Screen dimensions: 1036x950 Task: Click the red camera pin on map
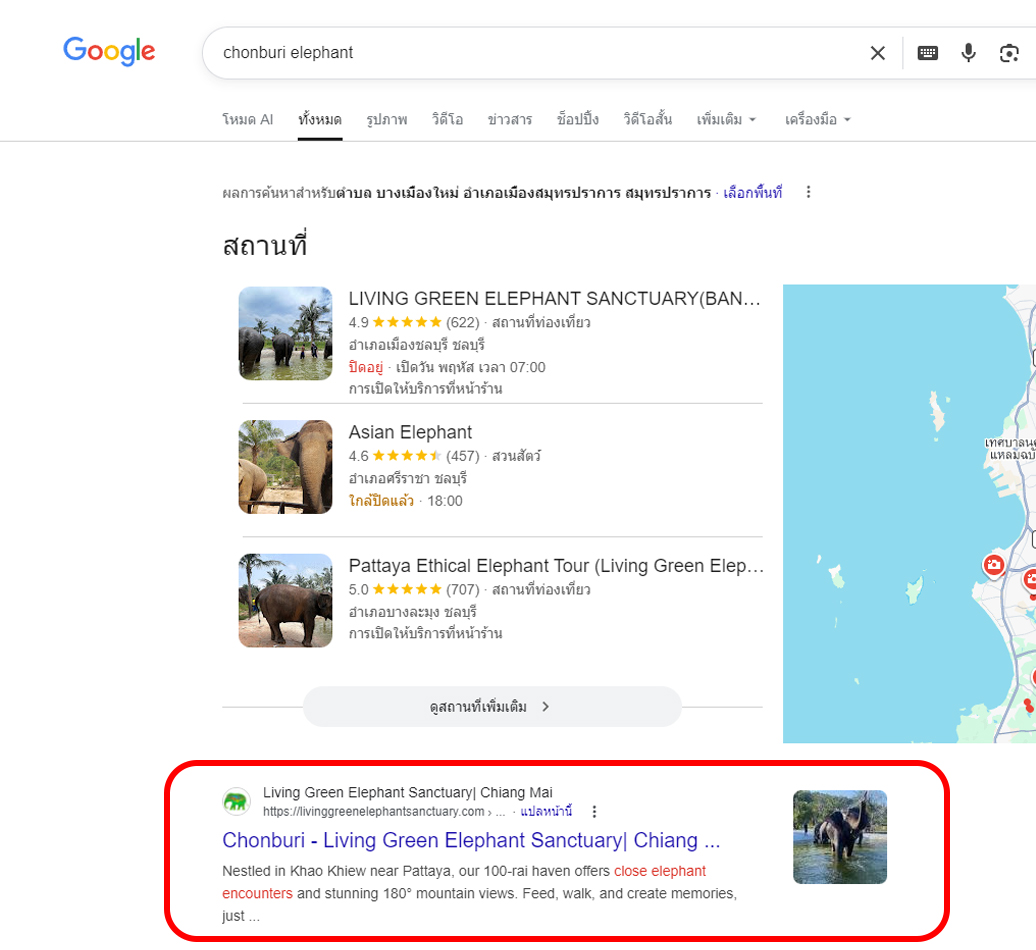[993, 565]
